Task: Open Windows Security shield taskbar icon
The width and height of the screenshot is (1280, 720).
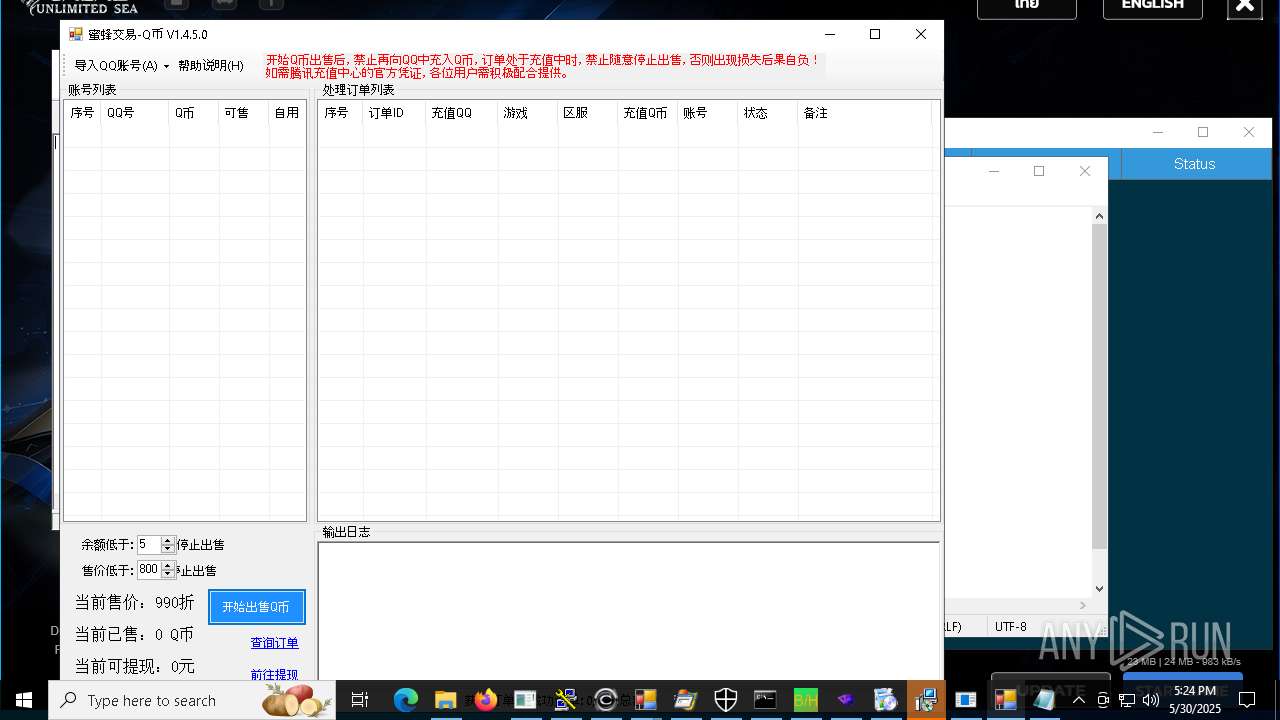Action: 726,700
